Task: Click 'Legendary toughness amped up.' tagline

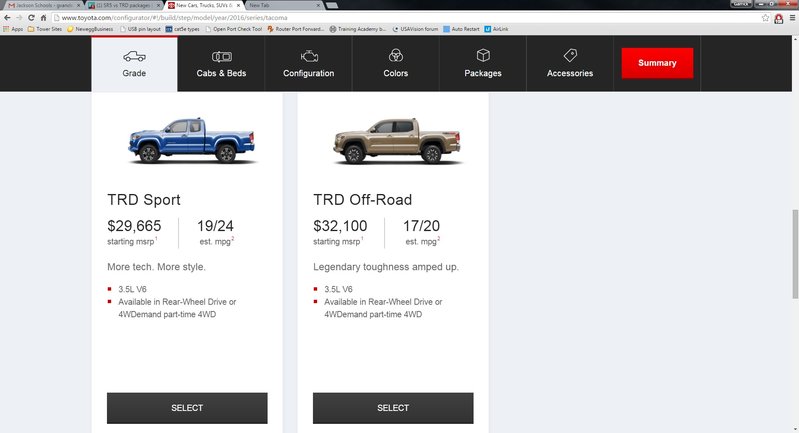Action: click(386, 267)
